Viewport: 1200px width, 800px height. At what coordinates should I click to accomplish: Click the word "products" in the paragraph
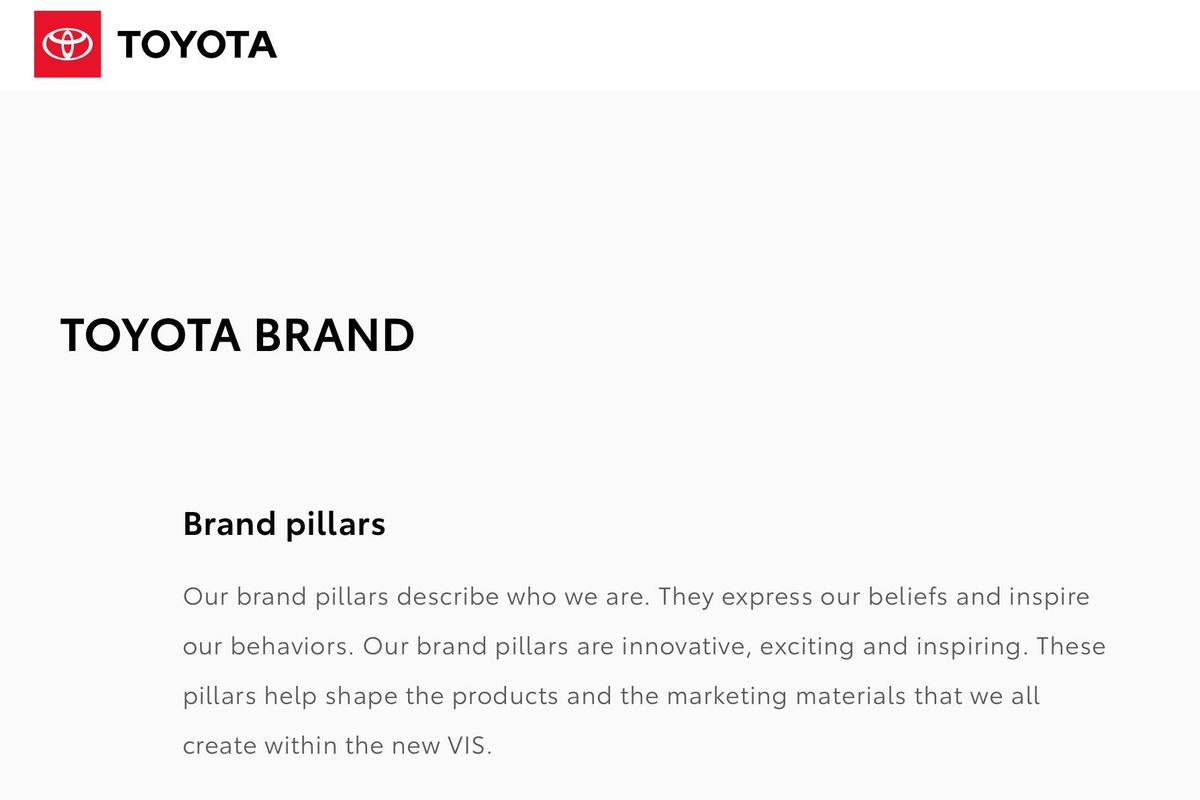click(505, 696)
